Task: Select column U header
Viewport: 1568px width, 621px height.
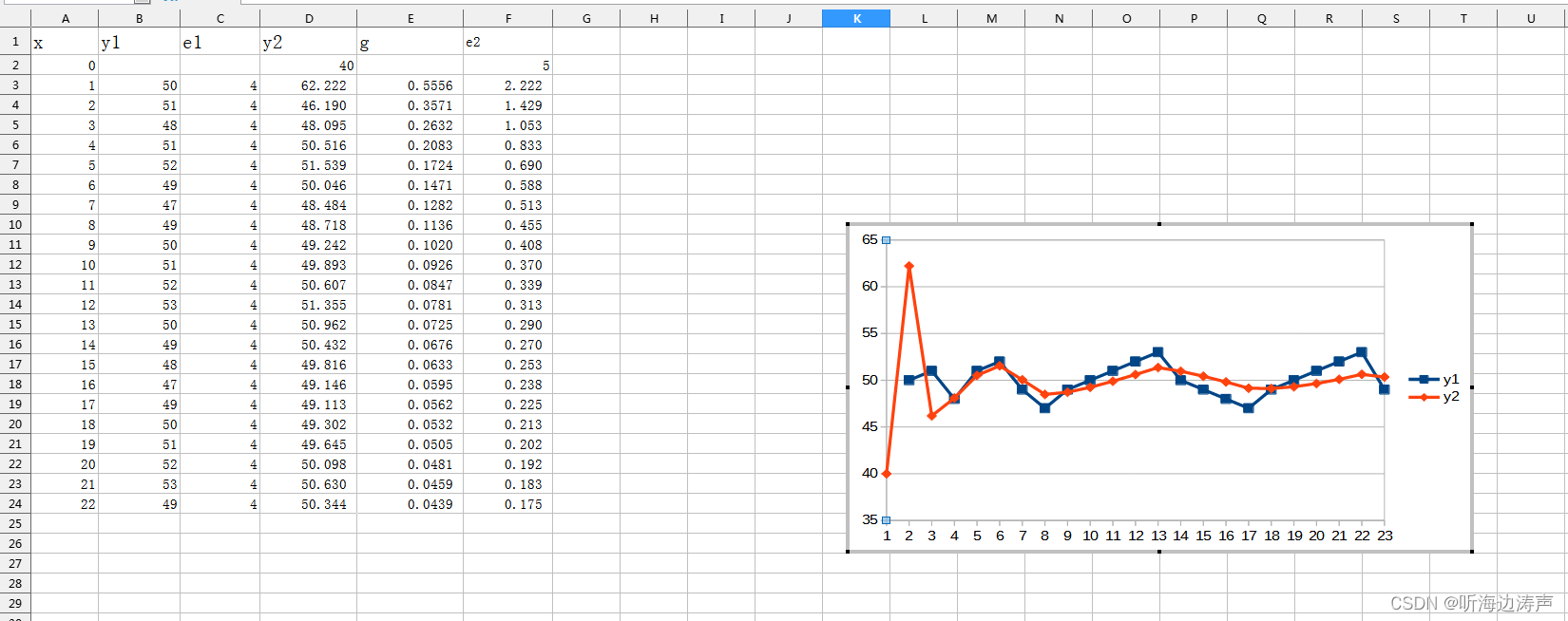Action: click(x=1531, y=18)
